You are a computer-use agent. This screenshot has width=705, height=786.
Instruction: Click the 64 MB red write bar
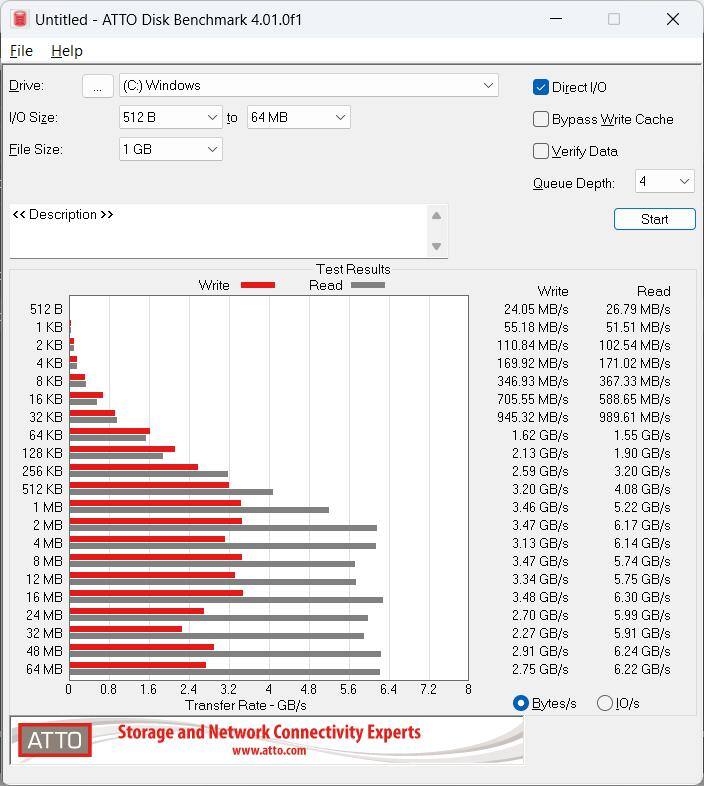point(137,665)
